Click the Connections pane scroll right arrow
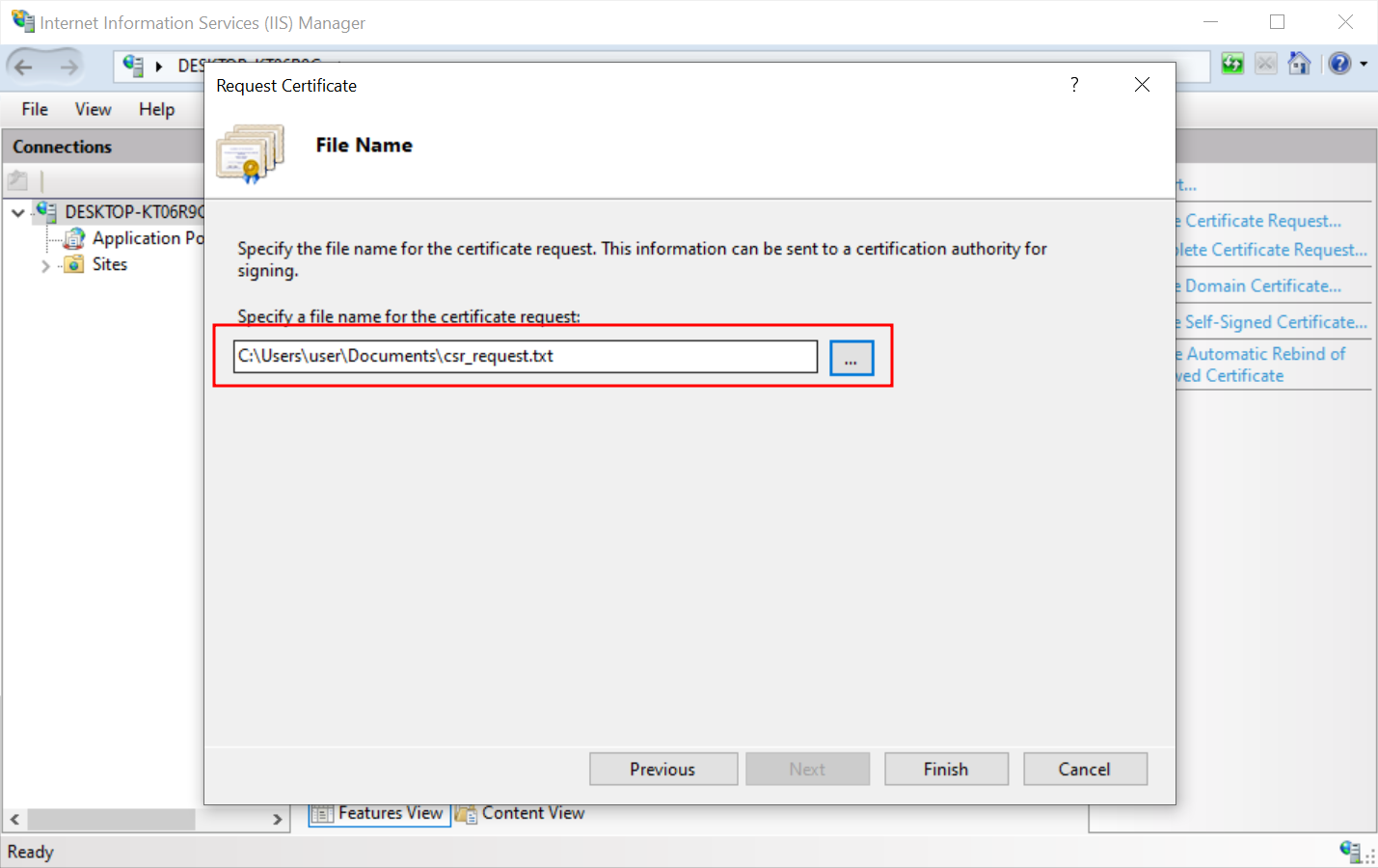 pos(278,819)
